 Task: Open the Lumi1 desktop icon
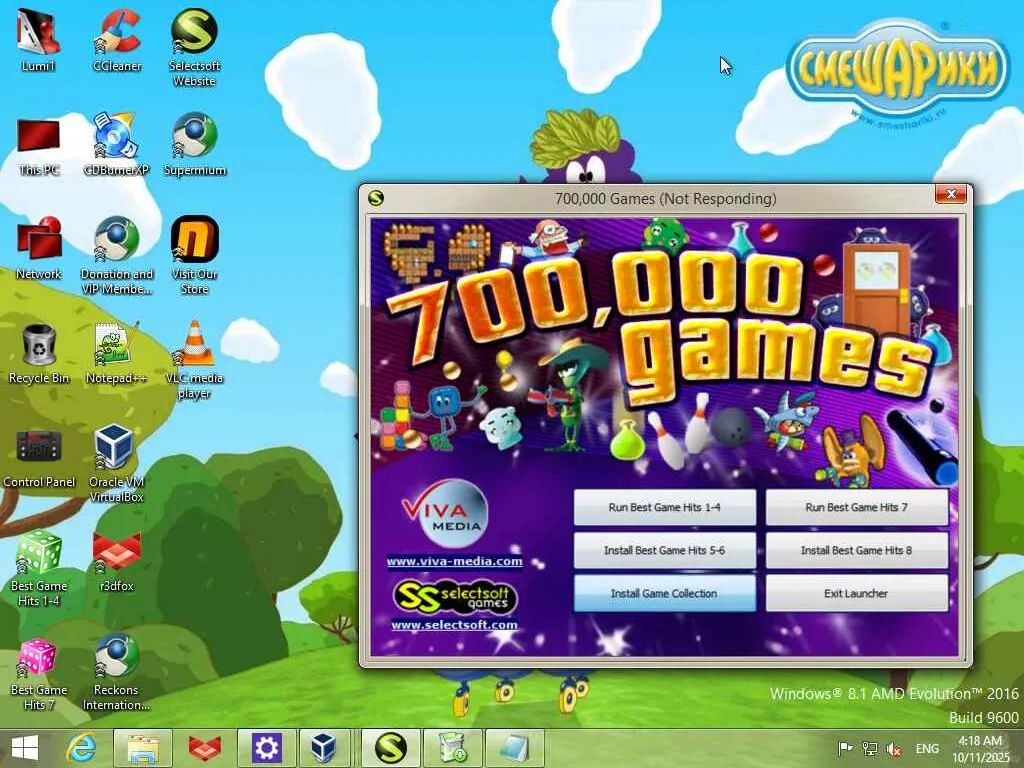tap(38, 40)
